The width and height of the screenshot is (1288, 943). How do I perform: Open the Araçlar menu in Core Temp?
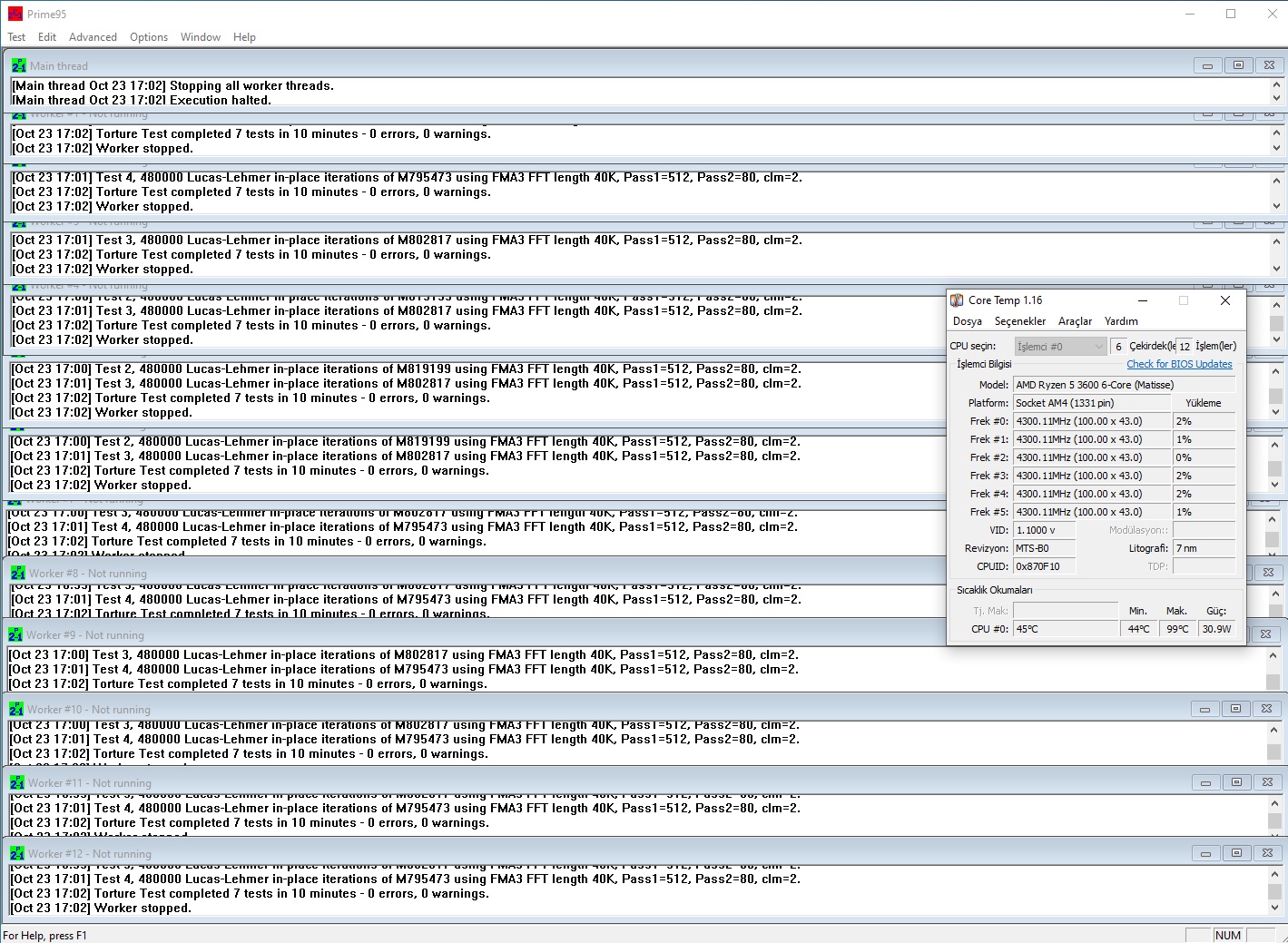tap(1075, 321)
